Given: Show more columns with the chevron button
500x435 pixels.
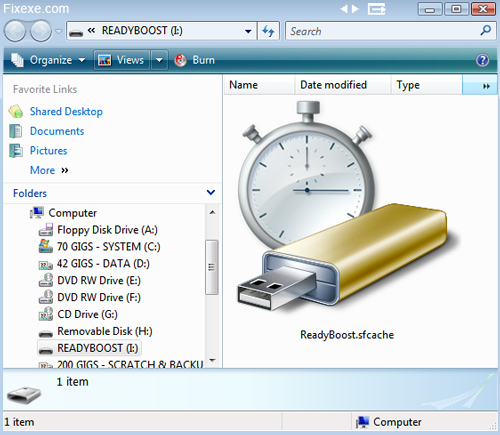Looking at the screenshot, I should pyautogui.click(x=480, y=85).
